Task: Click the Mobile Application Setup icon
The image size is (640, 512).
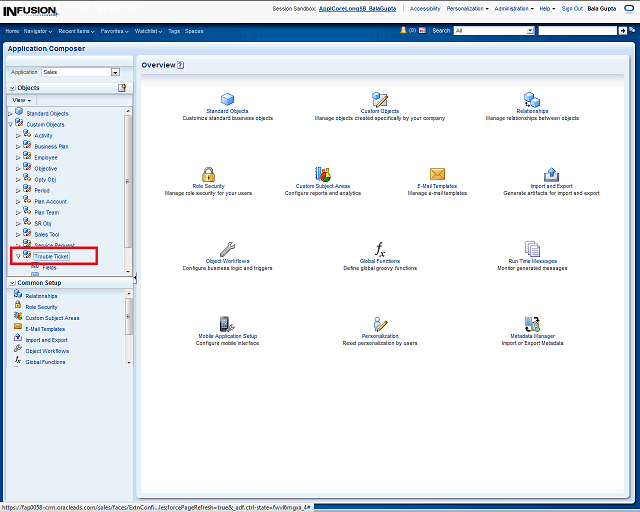Action: [227, 324]
